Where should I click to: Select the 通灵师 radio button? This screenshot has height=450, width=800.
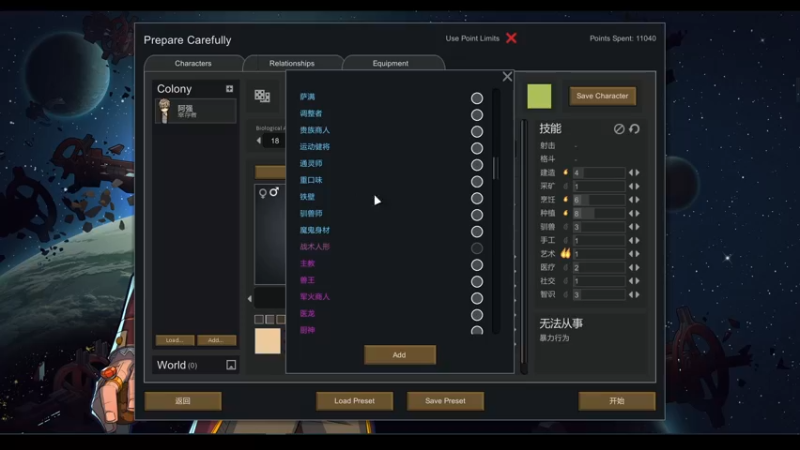point(477,165)
